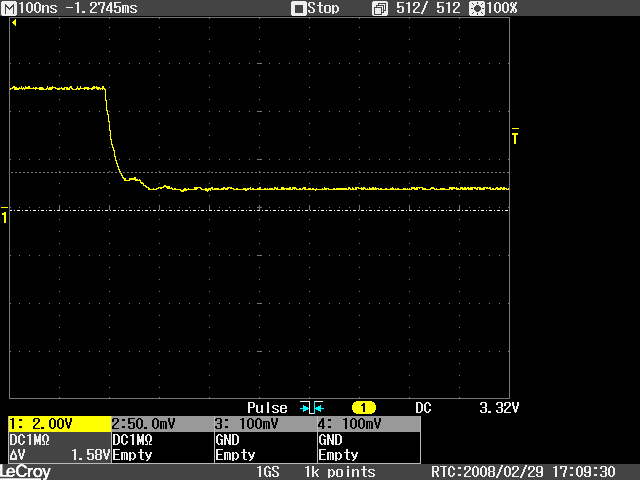Click the pulse width trigger symbol
Screen dimensions: 640x480
tap(313, 408)
